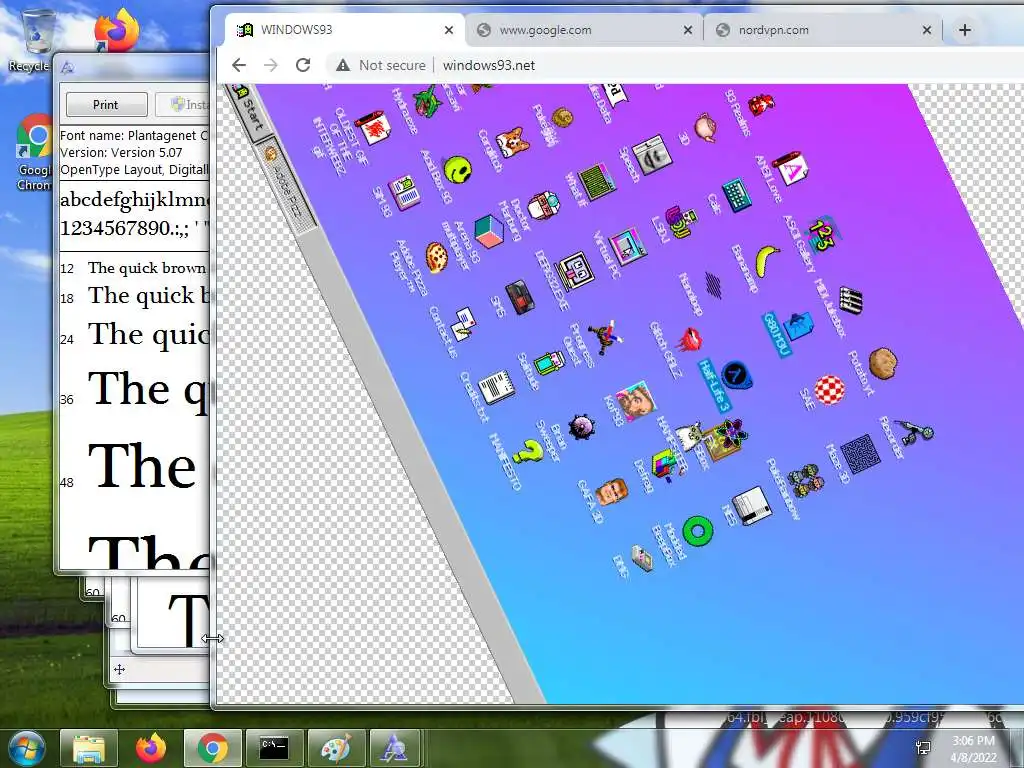Open the Bananamp banana icon

click(767, 259)
